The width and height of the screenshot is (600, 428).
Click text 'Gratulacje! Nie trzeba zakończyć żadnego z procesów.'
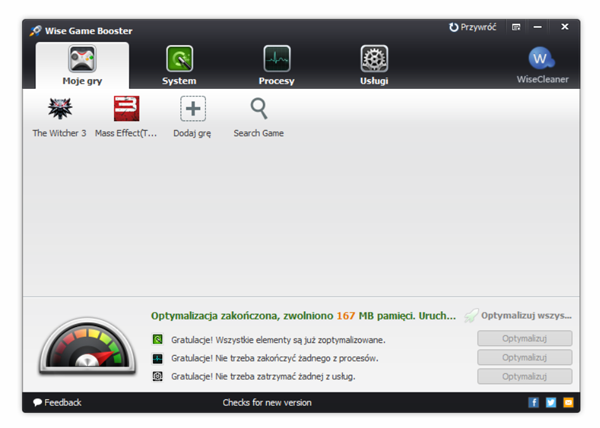coord(275,358)
